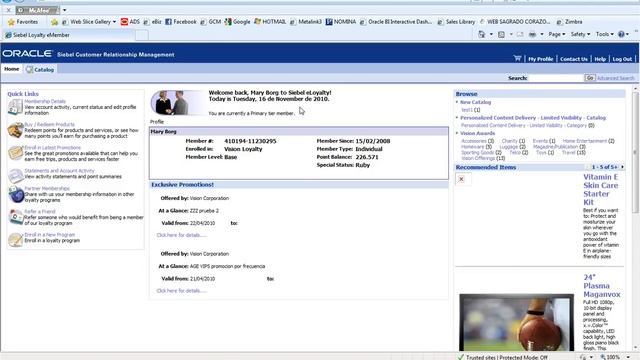Open Vitamin E Skin Care Starter Kit

pos(600,189)
